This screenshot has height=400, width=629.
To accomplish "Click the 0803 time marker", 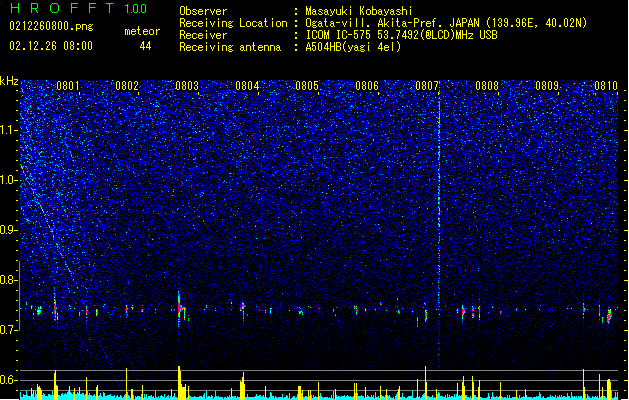I will 187,86.
